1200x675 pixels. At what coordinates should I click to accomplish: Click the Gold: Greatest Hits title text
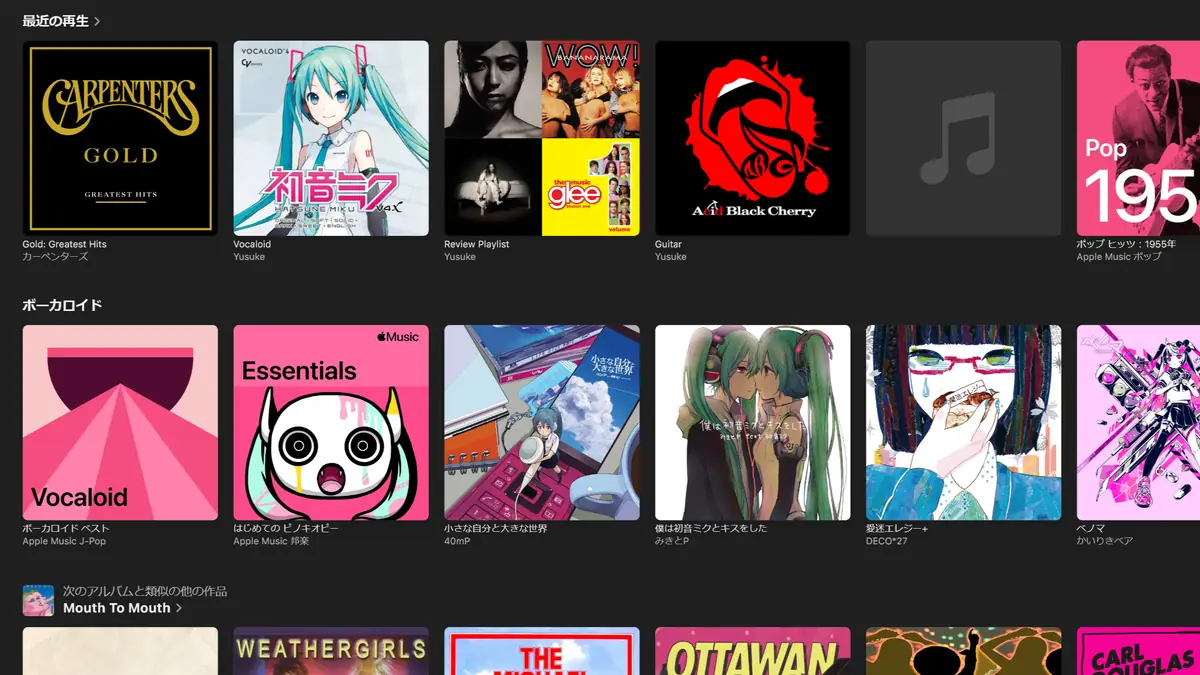65,244
